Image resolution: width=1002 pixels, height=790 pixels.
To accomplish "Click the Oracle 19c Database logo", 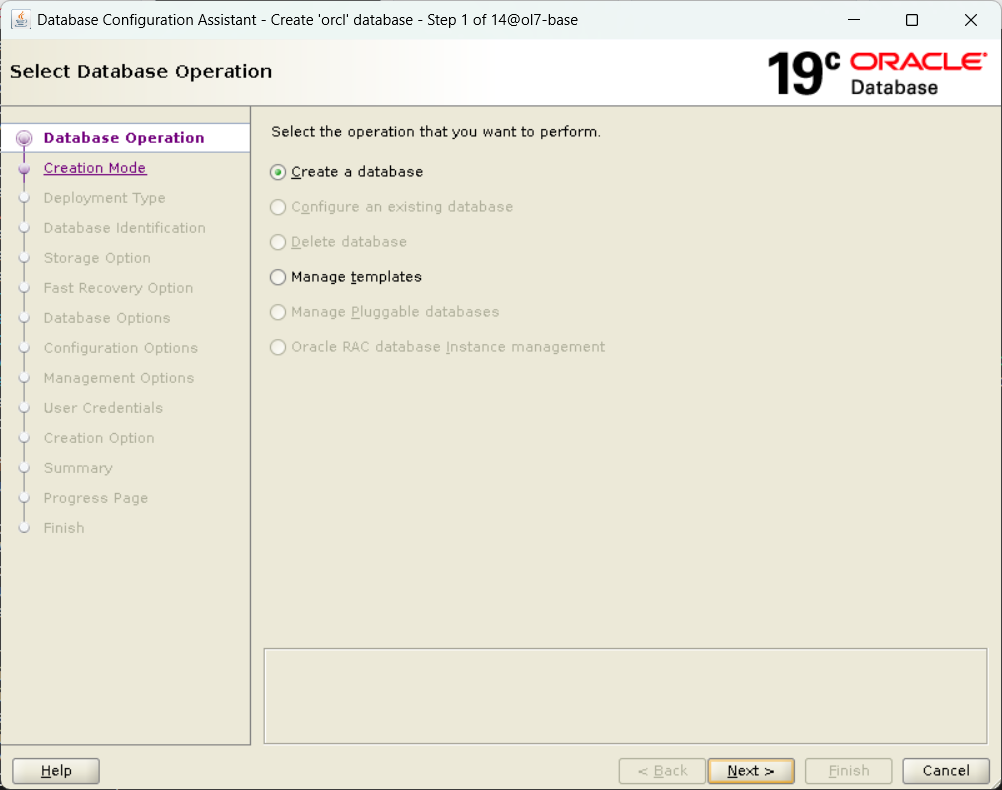I will (877, 74).
